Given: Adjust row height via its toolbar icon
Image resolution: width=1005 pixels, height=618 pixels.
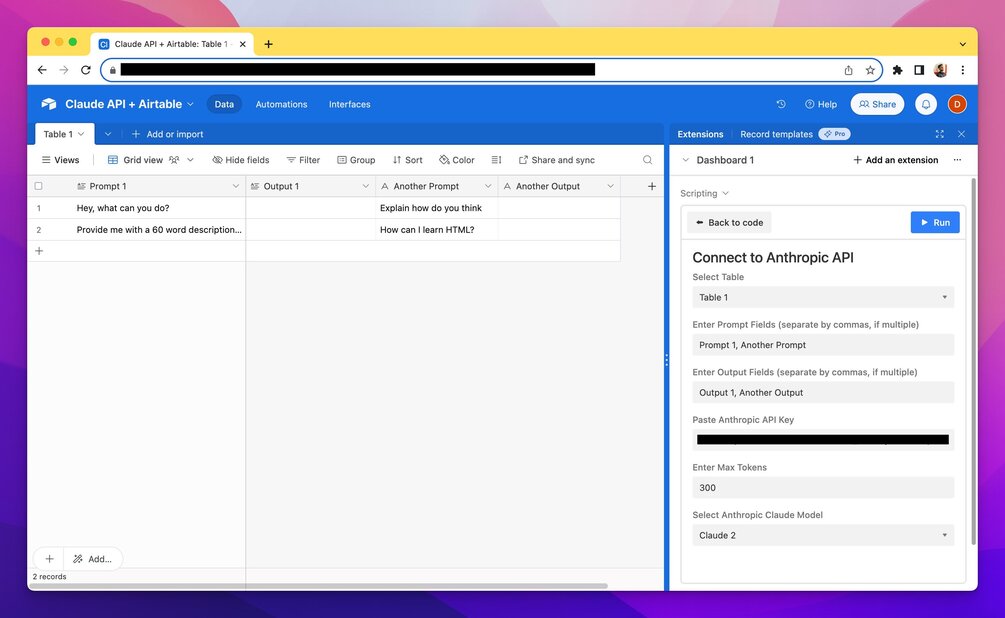Looking at the screenshot, I should [x=496, y=159].
